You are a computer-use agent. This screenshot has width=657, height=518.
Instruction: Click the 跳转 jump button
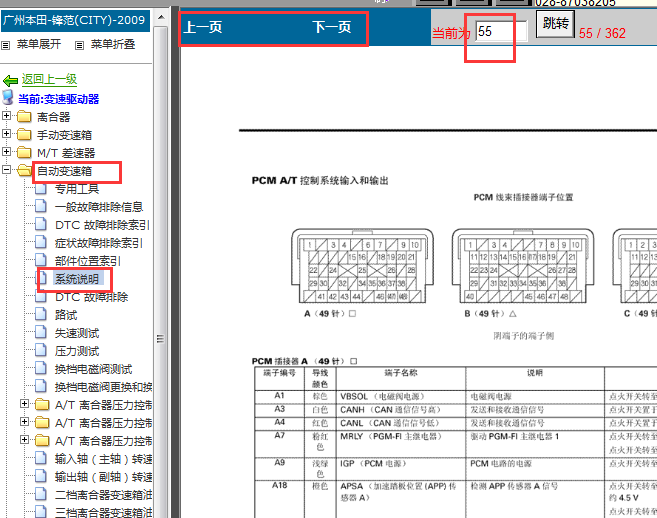coord(555,24)
